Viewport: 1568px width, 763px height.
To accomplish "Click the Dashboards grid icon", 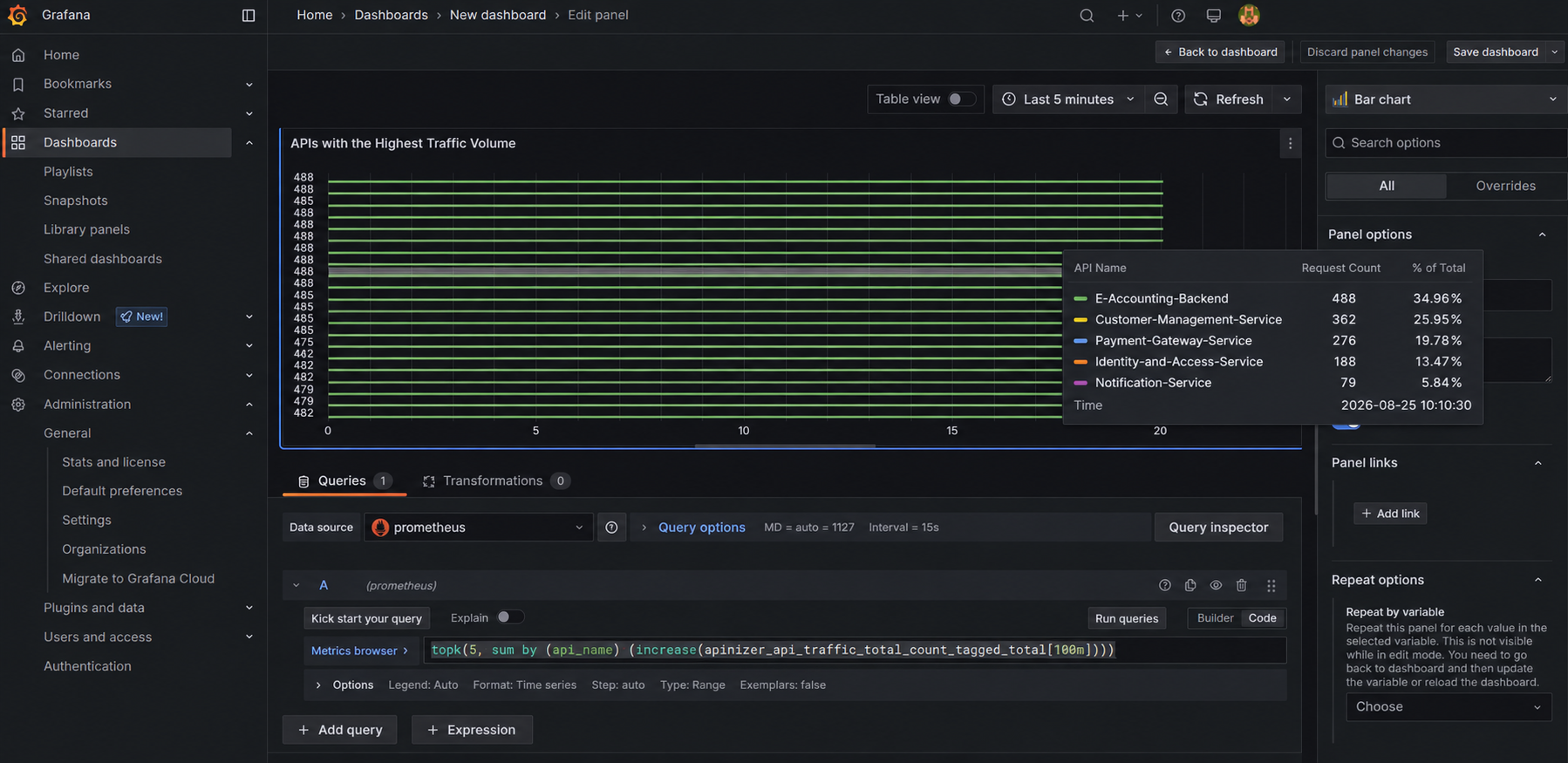I will click(x=18, y=142).
